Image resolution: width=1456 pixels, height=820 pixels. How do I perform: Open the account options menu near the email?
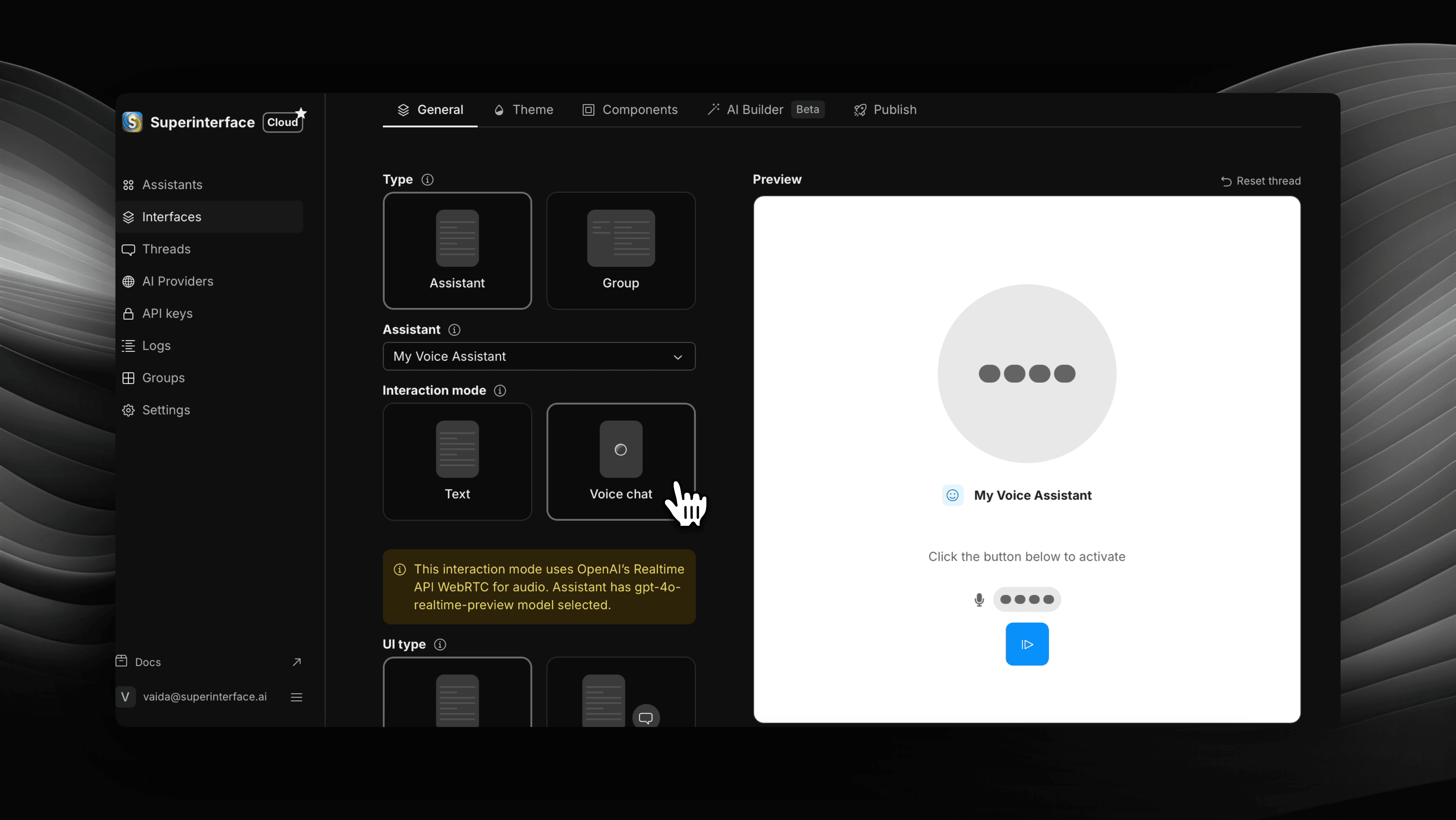tap(296, 697)
